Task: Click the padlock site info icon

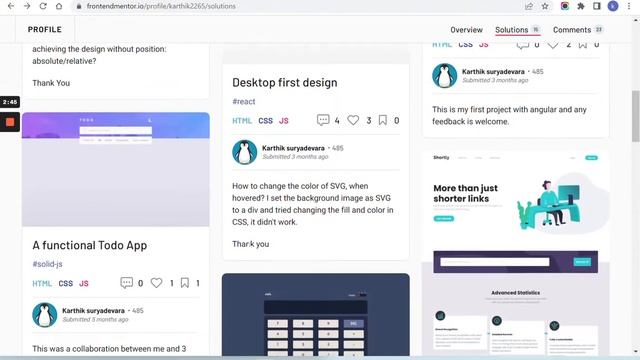Action: [x=79, y=6]
